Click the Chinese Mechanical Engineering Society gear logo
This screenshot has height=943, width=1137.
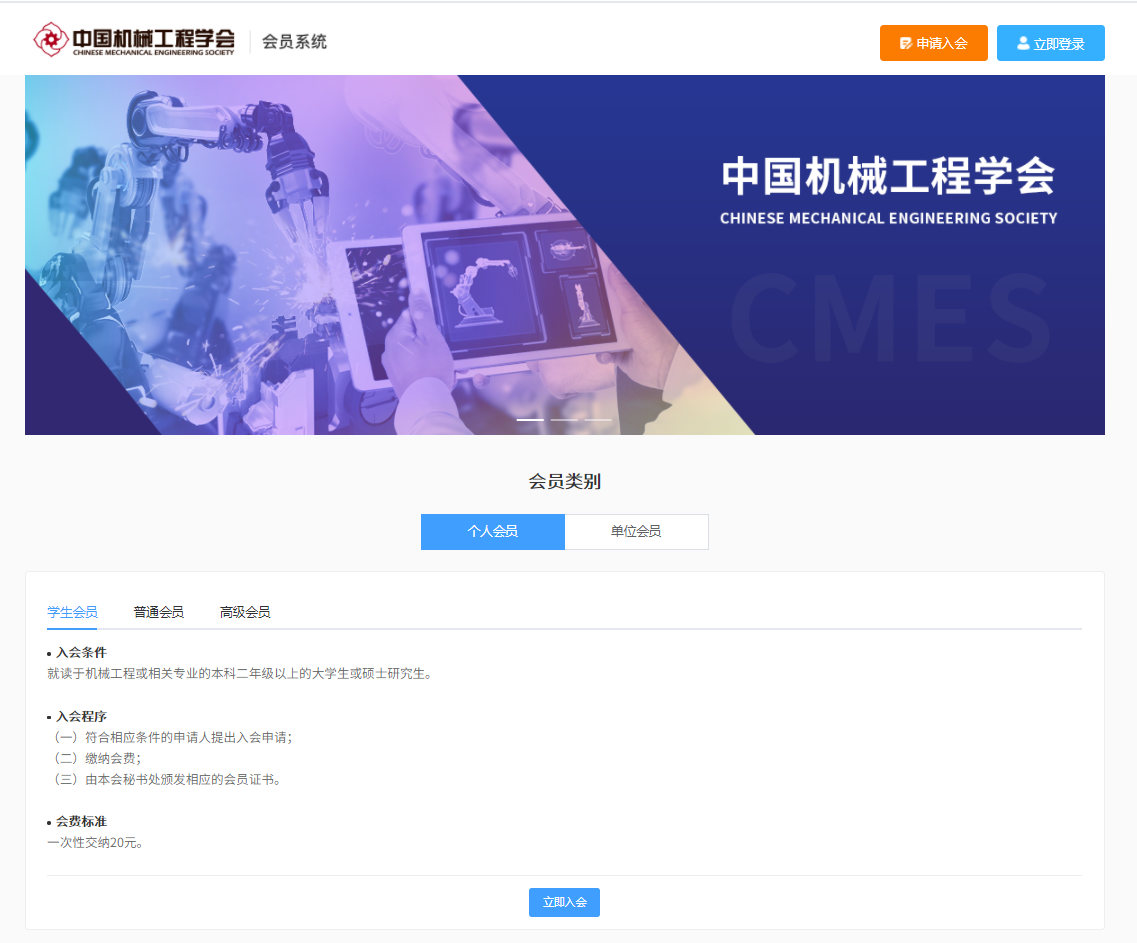[50, 41]
